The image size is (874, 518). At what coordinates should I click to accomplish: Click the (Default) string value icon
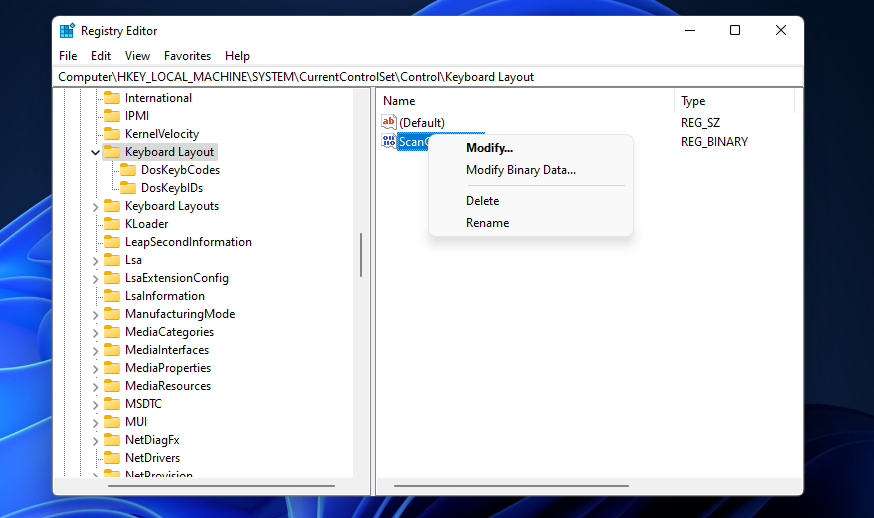[389, 122]
